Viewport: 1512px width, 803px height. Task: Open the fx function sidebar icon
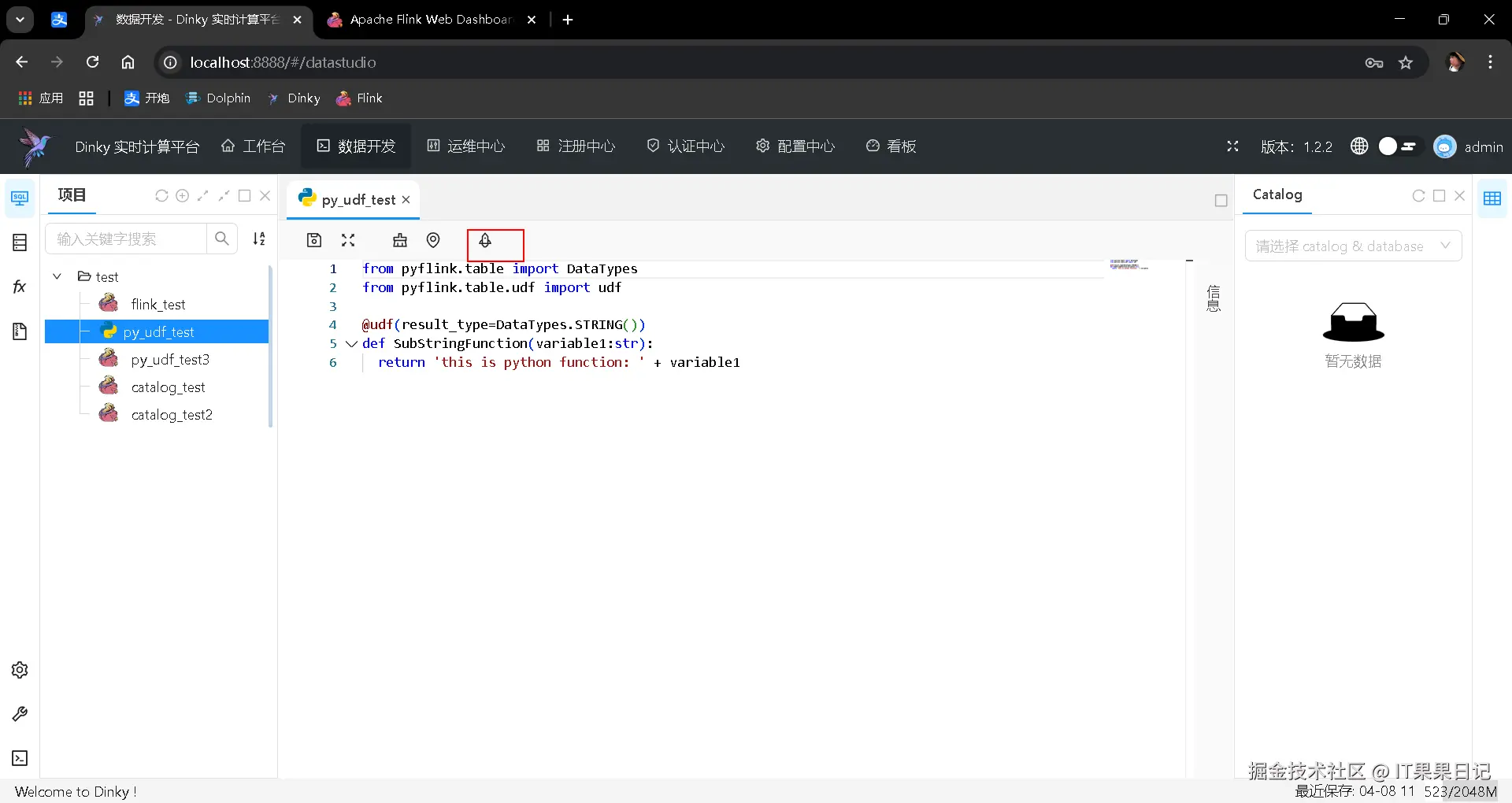pyautogui.click(x=20, y=287)
